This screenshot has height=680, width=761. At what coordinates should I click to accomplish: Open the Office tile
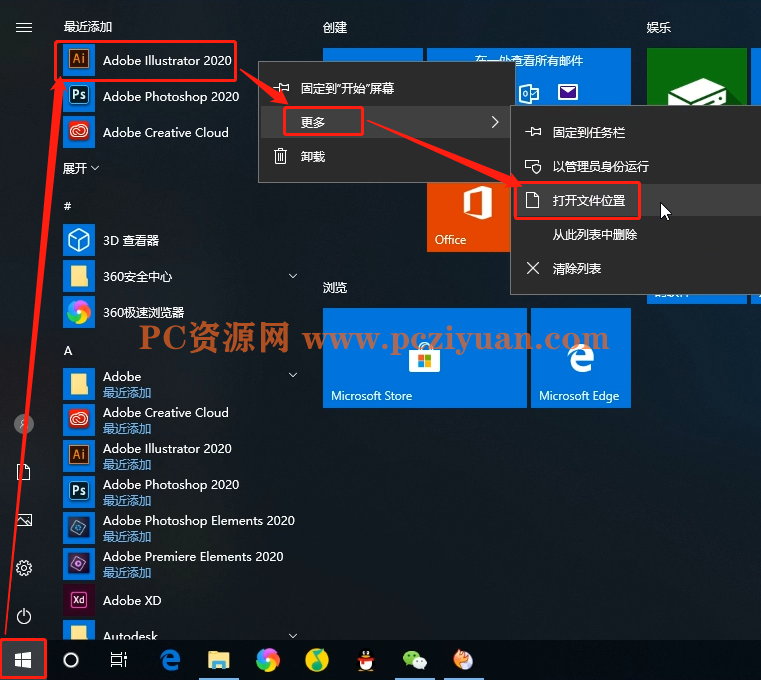468,217
